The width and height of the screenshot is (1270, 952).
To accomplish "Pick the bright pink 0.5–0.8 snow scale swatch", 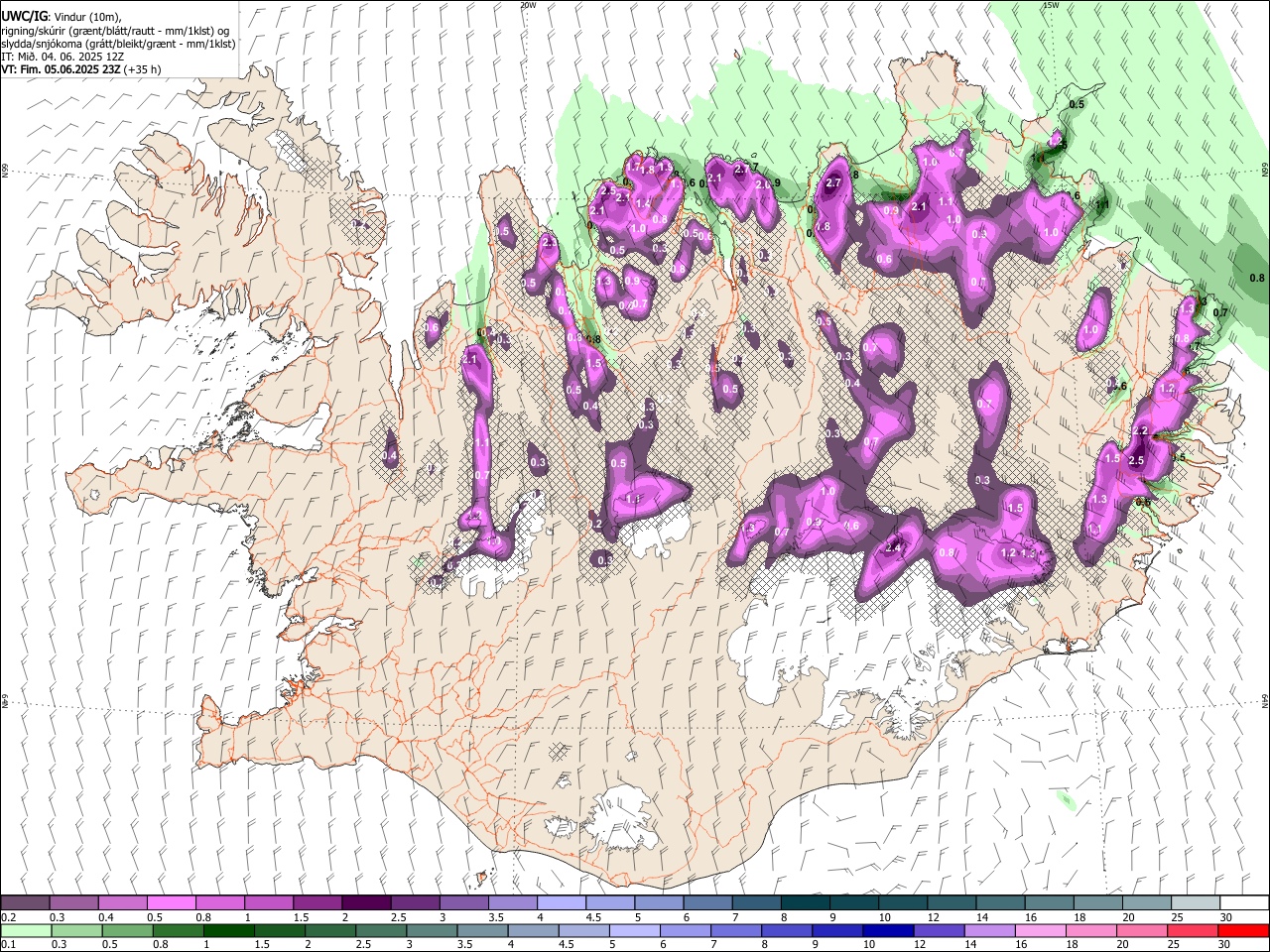I will 171,903.
